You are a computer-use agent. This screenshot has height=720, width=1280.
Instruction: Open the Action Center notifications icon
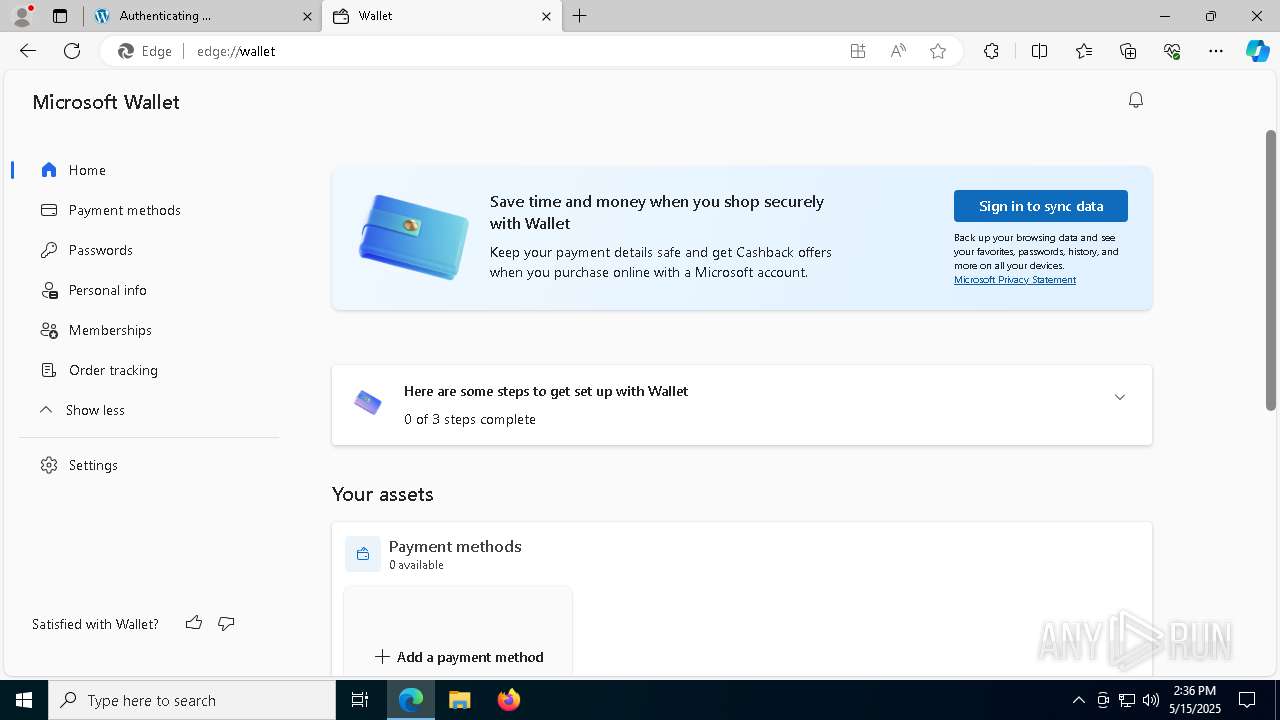[1247, 700]
